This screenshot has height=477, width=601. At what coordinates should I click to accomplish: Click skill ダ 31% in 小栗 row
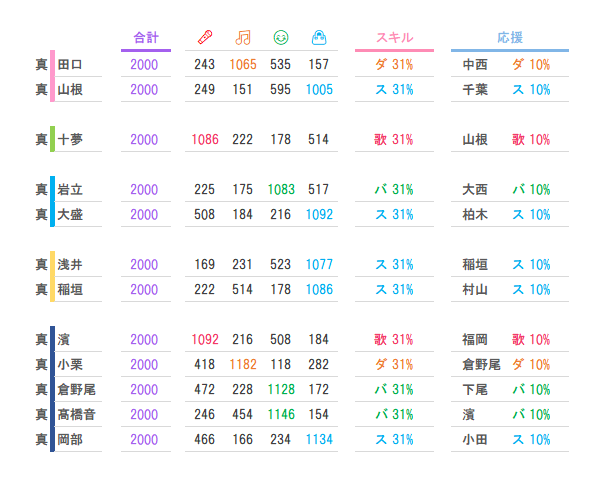[x=394, y=364]
